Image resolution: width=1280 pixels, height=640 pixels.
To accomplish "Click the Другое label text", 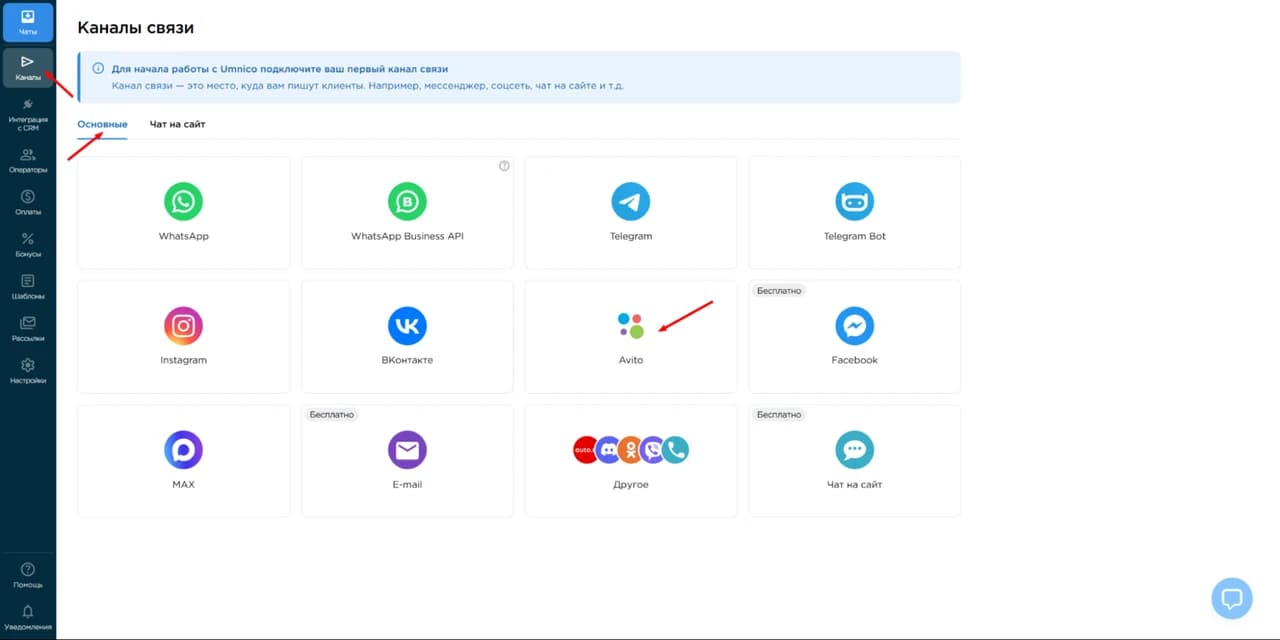I will tap(631, 484).
